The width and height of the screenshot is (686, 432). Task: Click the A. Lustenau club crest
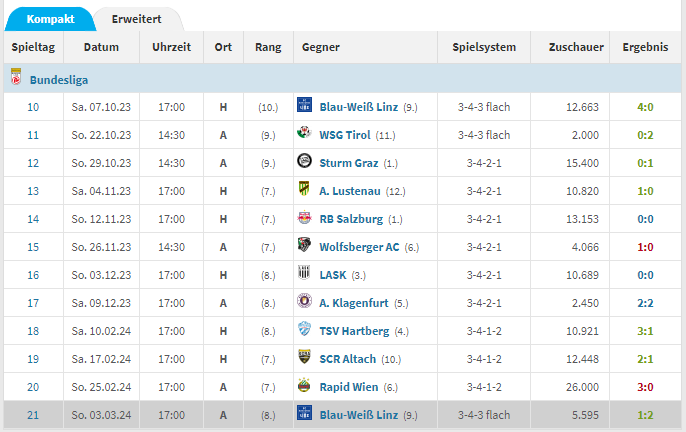point(305,190)
